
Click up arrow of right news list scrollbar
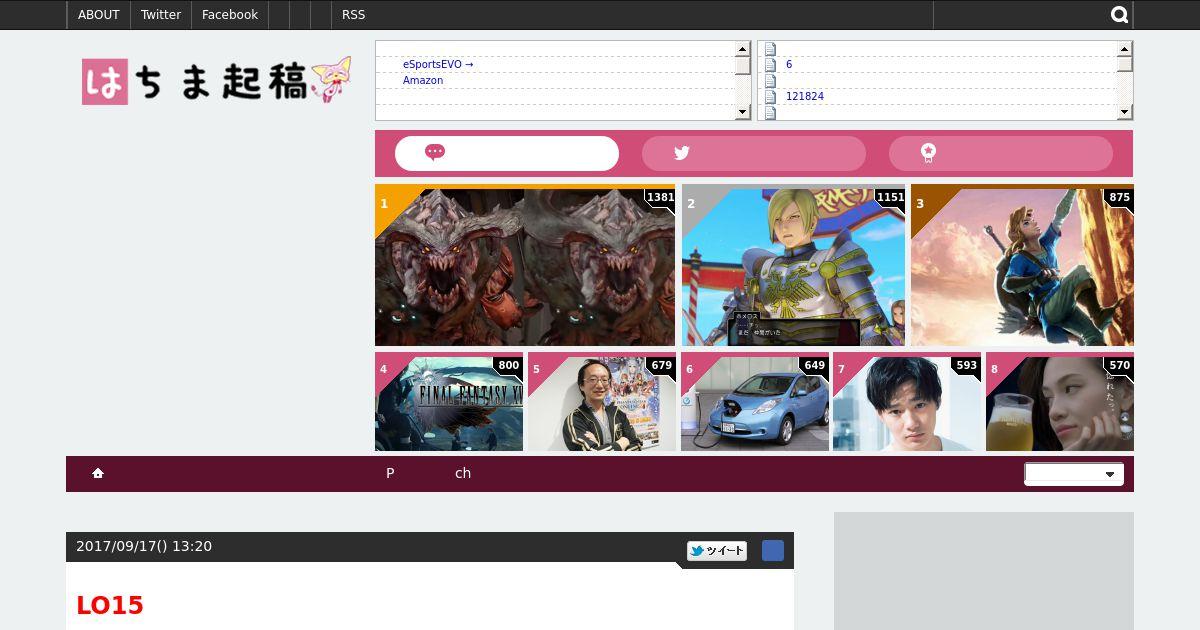[x=1124, y=49]
